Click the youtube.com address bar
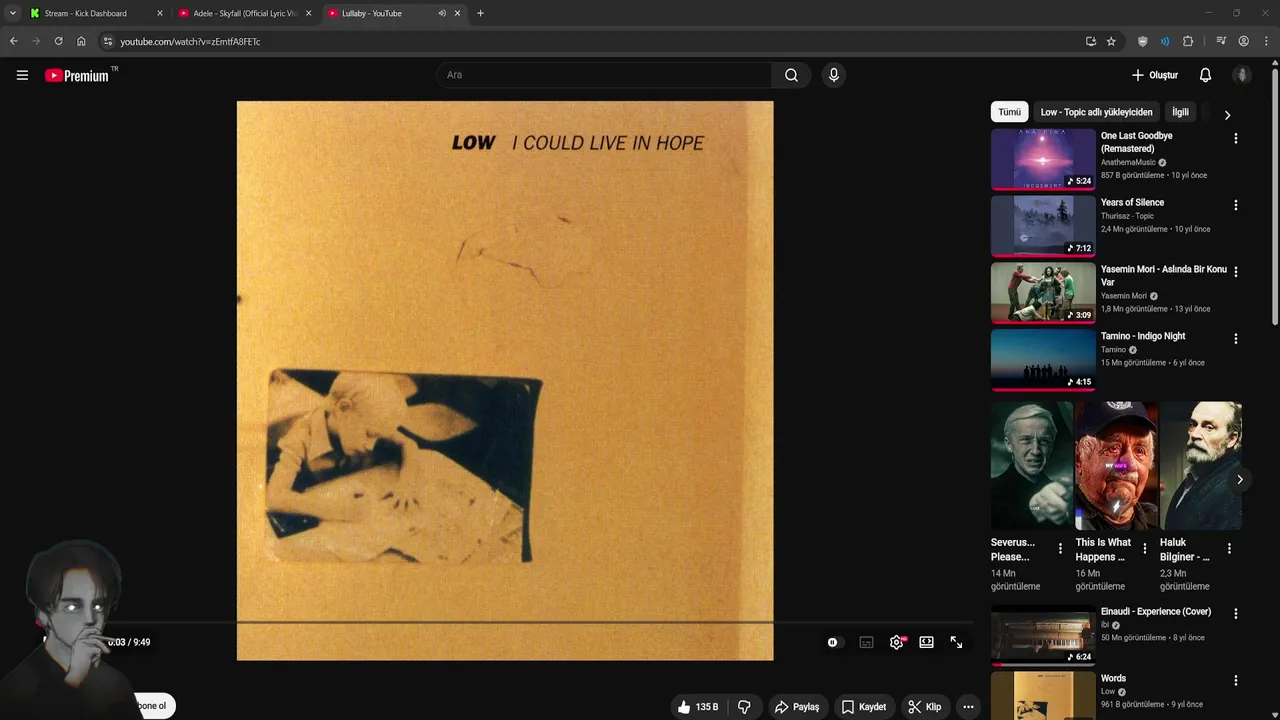This screenshot has height=720, width=1280. (x=590, y=41)
